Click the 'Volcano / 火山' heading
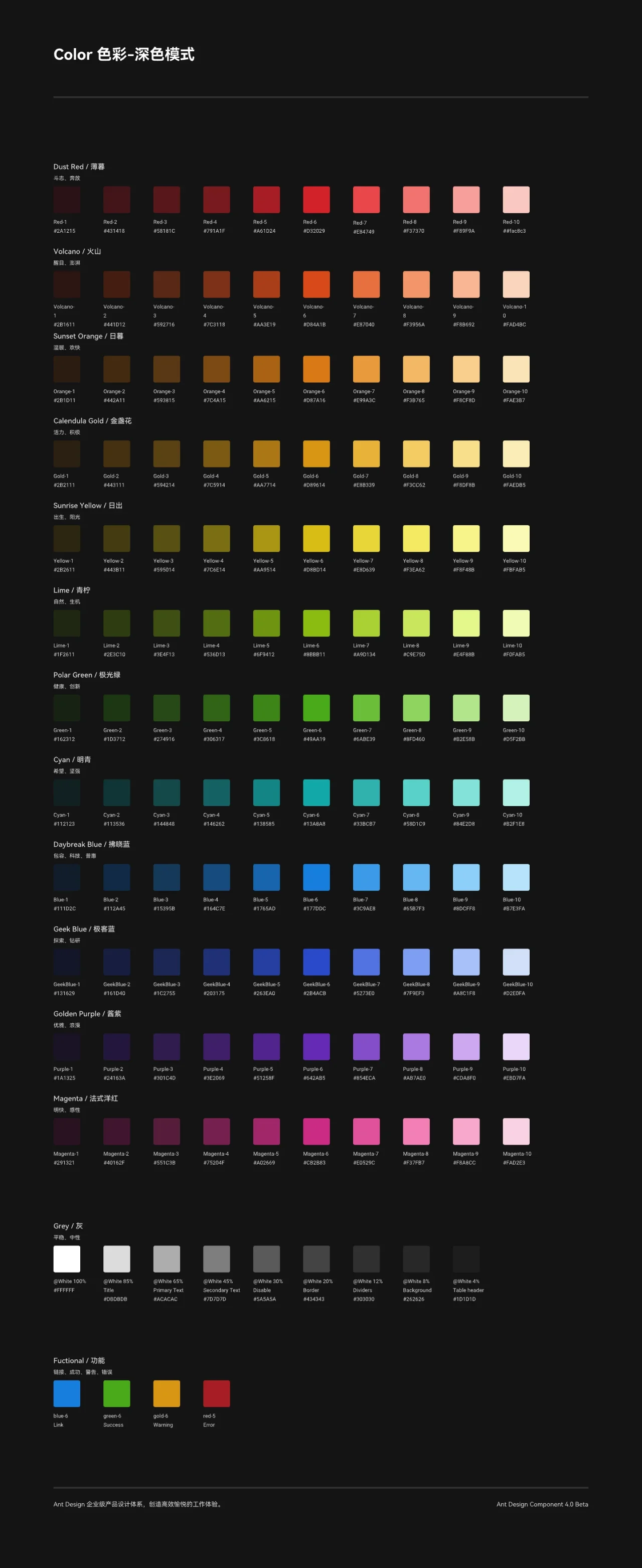This screenshot has width=642, height=1568. point(77,251)
